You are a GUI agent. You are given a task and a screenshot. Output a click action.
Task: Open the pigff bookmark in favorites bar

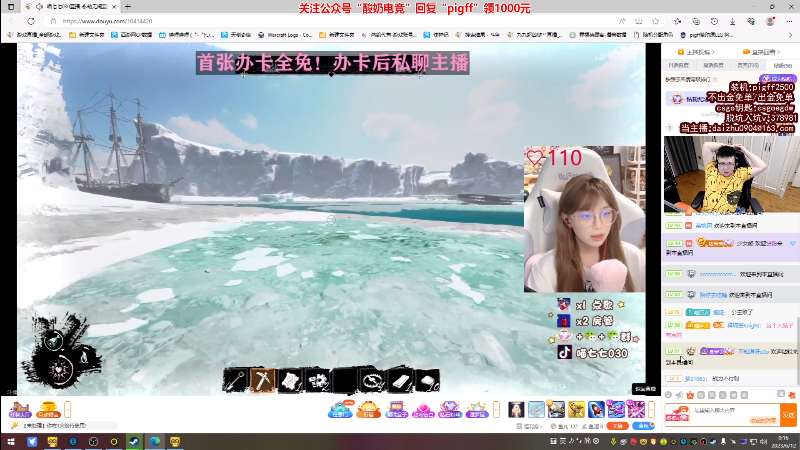[x=707, y=35]
